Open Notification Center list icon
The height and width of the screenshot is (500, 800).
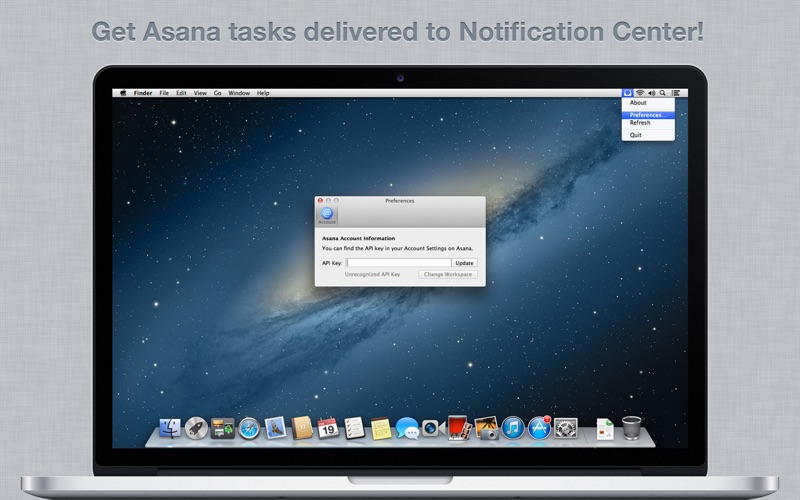(676, 93)
